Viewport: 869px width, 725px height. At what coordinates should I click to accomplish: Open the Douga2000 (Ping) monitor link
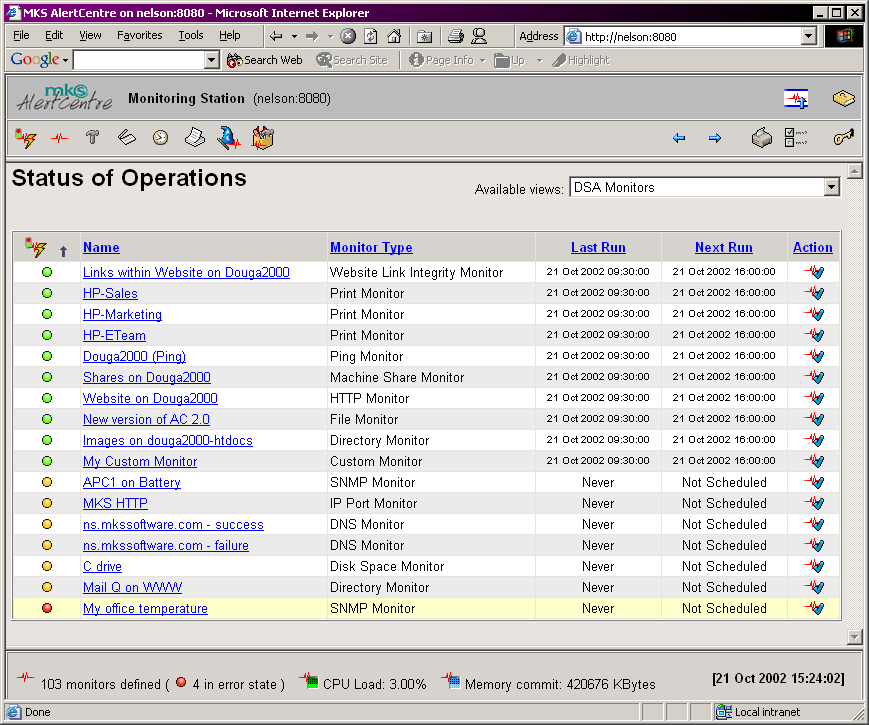(x=134, y=356)
